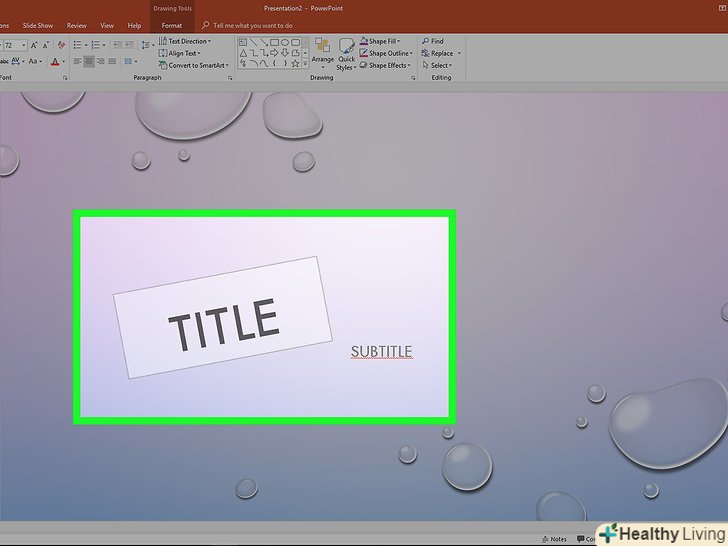Open the font size combo box

[x=14, y=45]
